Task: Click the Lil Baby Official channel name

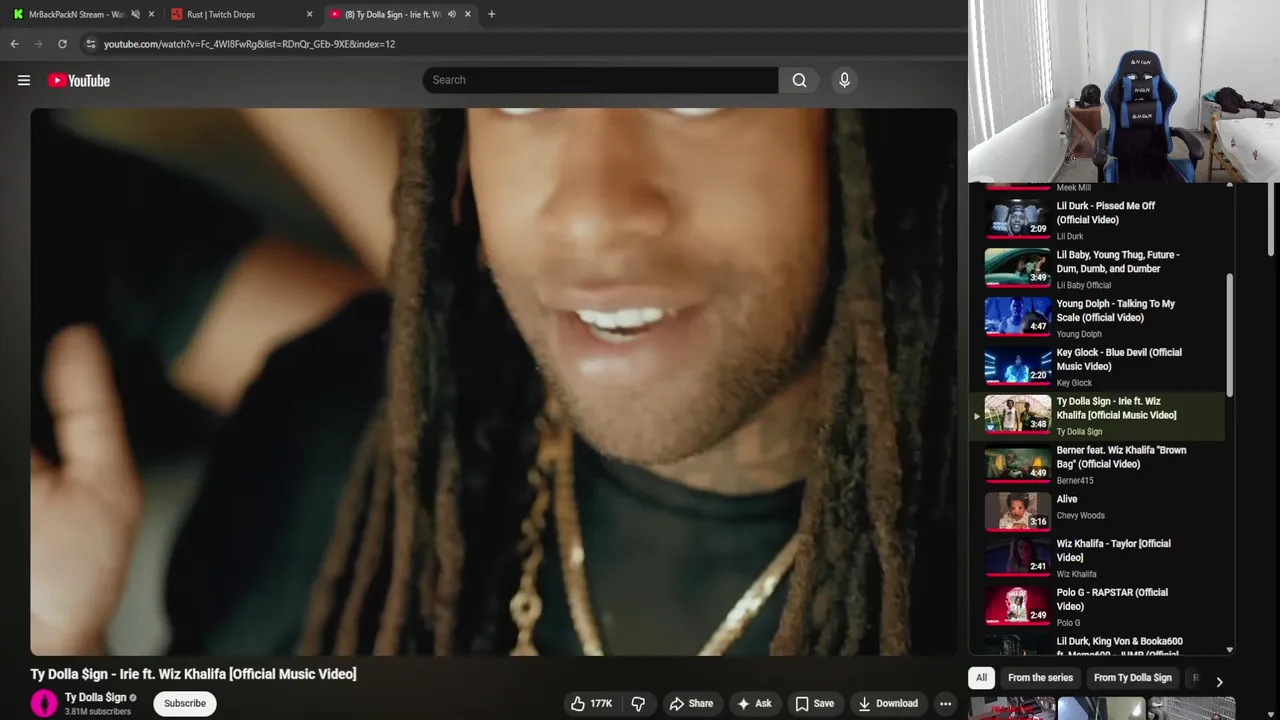Action: [x=1084, y=285]
